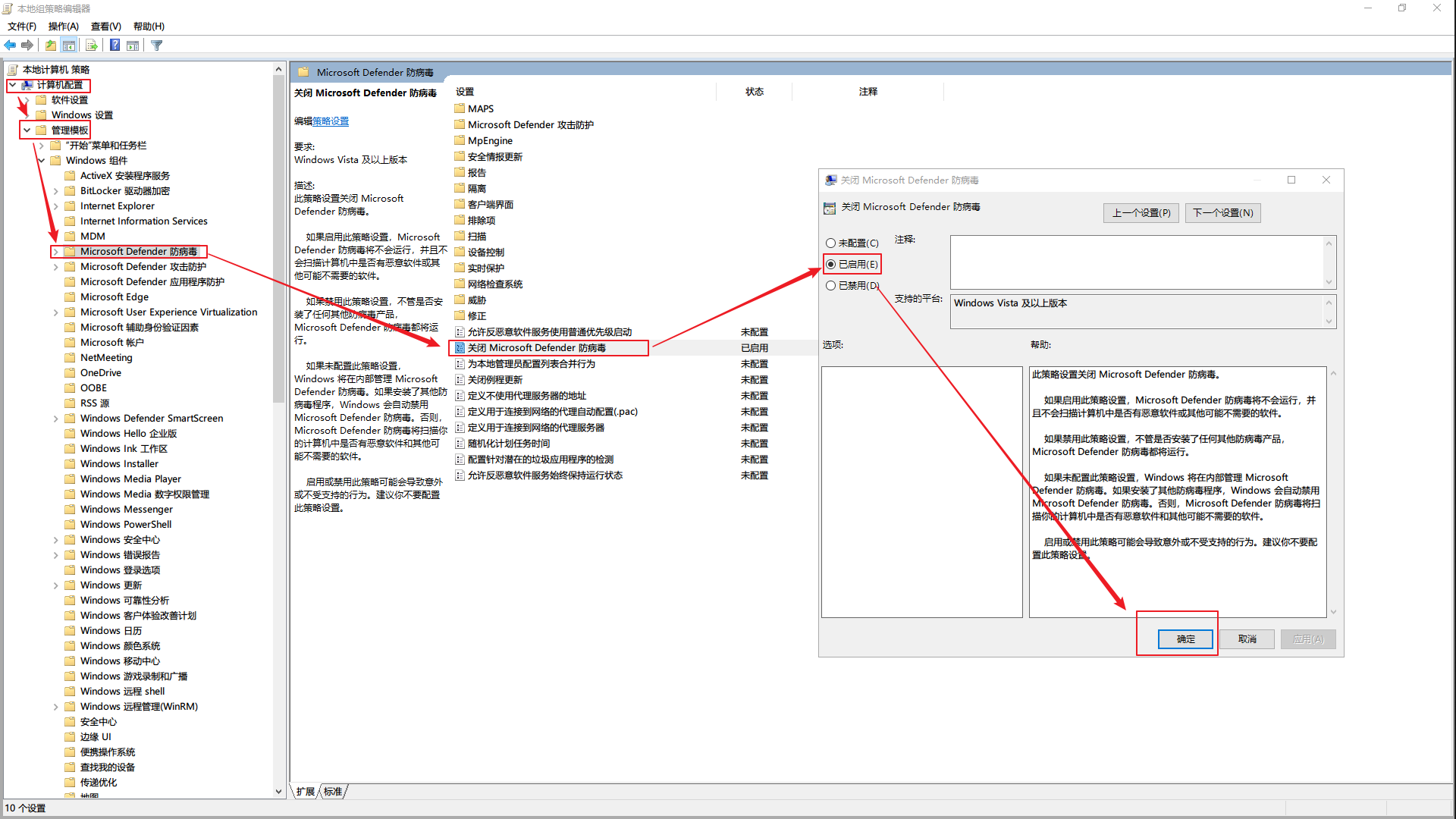Open help via the blue question-mark icon
The height and width of the screenshot is (819, 1456).
tap(115, 45)
